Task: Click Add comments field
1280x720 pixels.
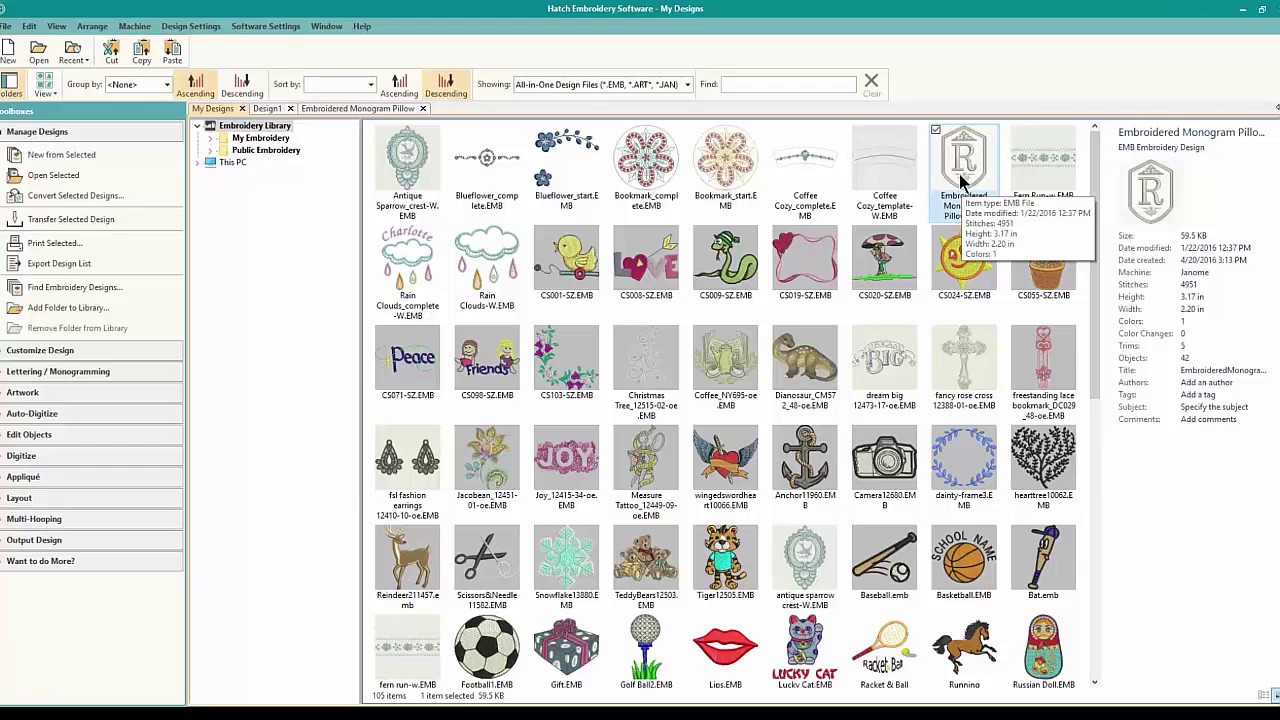Action: tap(1208, 419)
